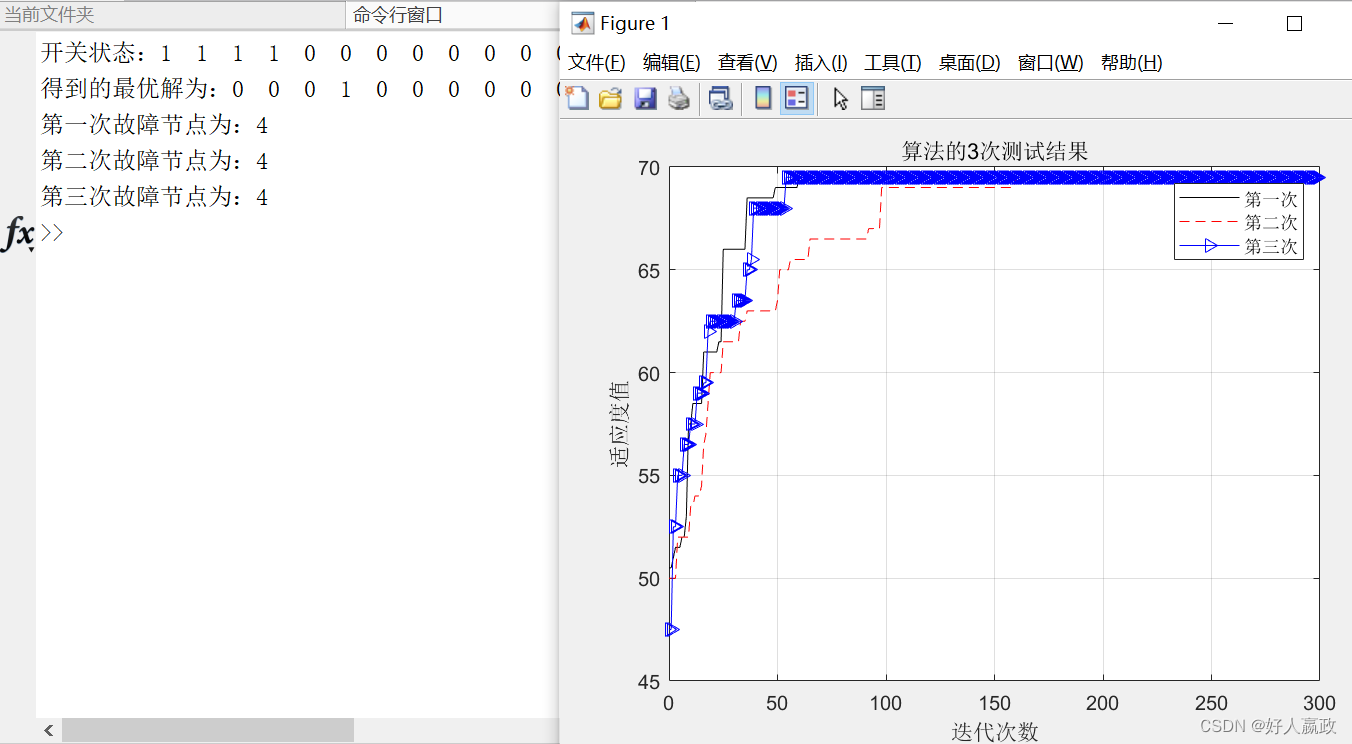Click the y-axis tick label 50
The height and width of the screenshot is (744, 1352).
(649, 579)
